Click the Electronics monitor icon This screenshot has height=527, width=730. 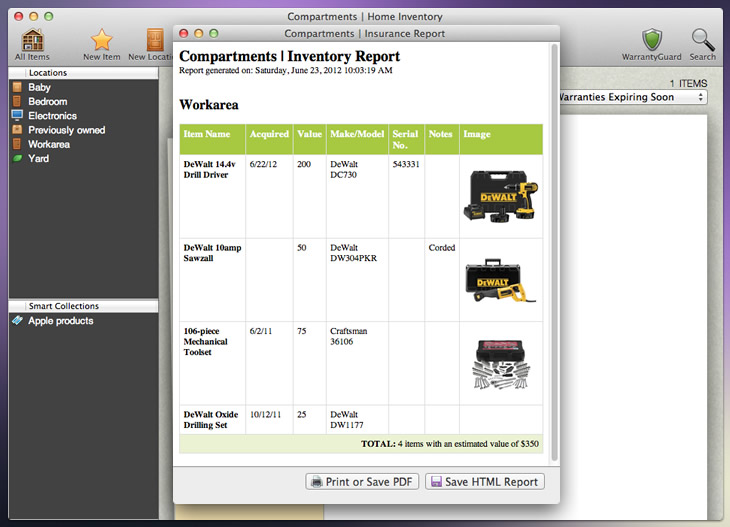pos(17,115)
